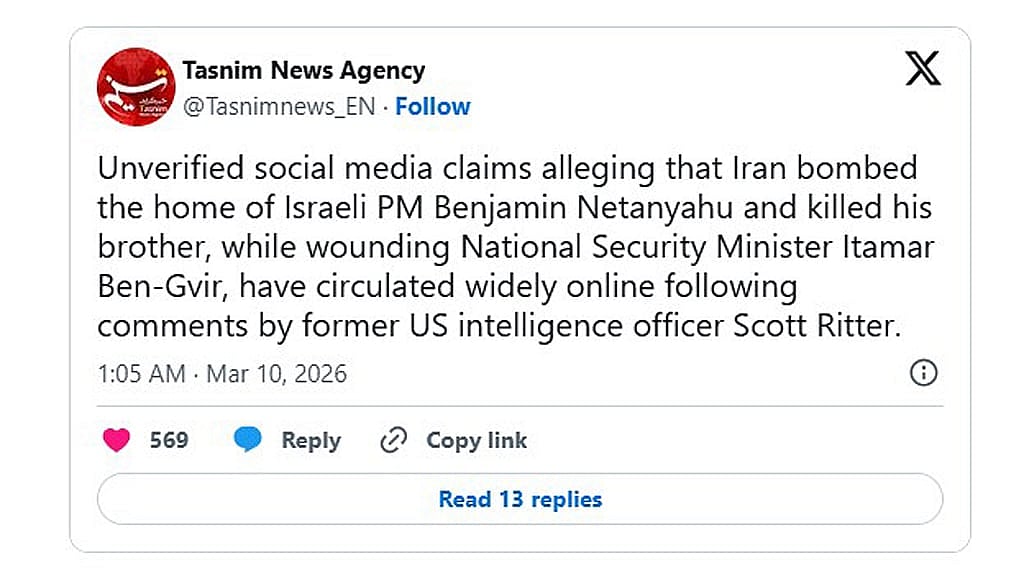The height and width of the screenshot is (576, 1024).
Task: Open the tweet info circle icon
Action: [x=923, y=373]
